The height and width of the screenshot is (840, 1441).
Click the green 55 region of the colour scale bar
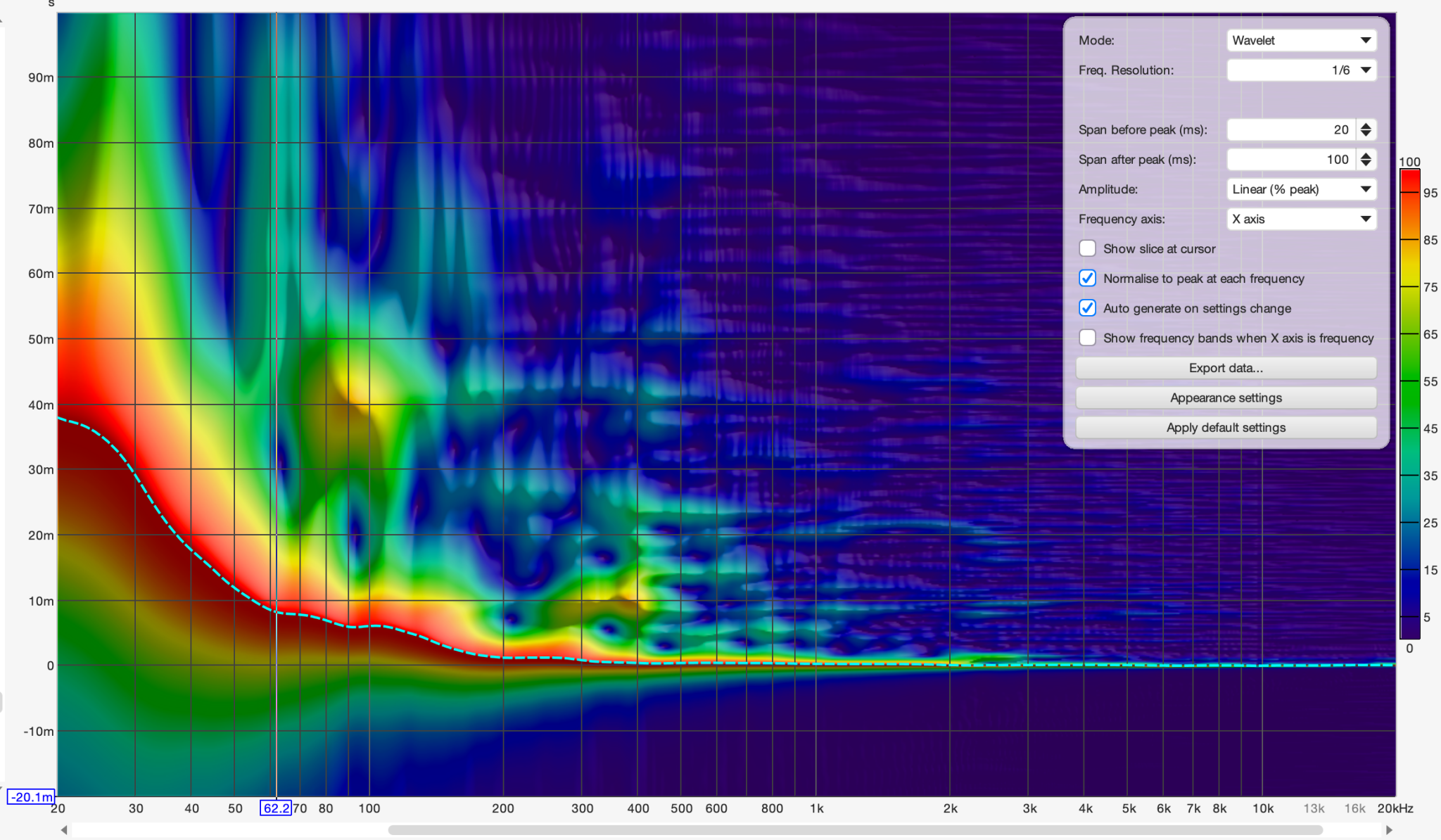pyautogui.click(x=1409, y=381)
